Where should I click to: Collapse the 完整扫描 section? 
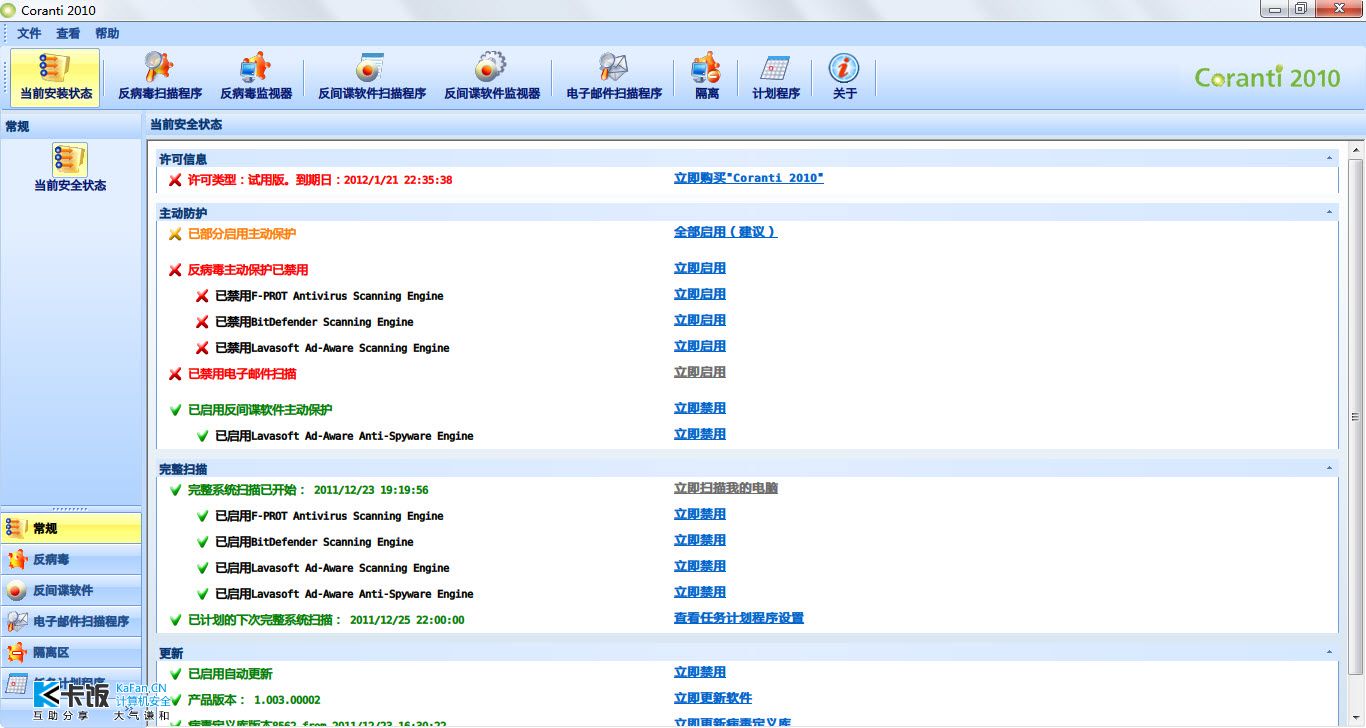click(x=1329, y=468)
